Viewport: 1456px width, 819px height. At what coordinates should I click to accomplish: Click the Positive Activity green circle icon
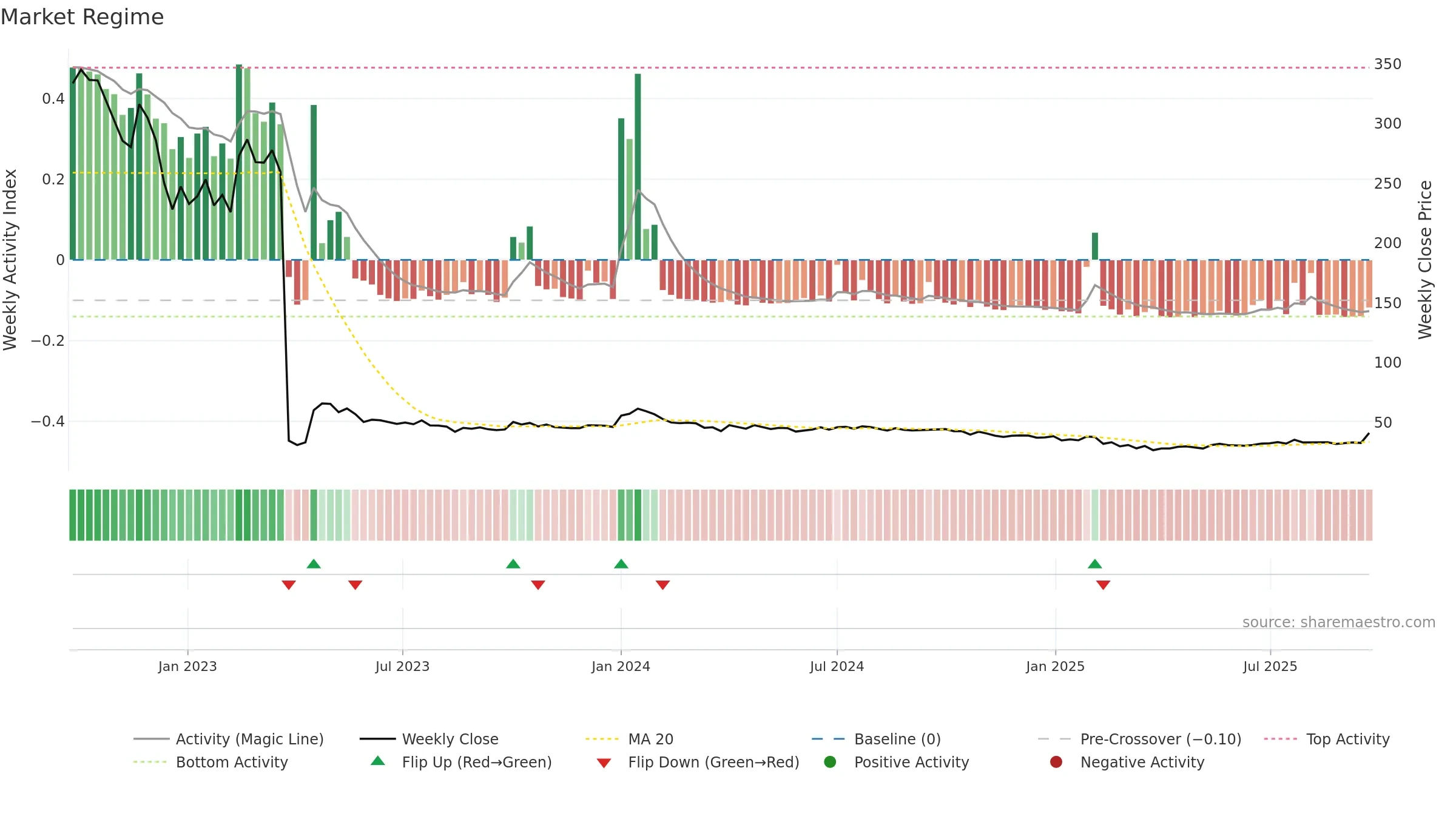point(831,761)
